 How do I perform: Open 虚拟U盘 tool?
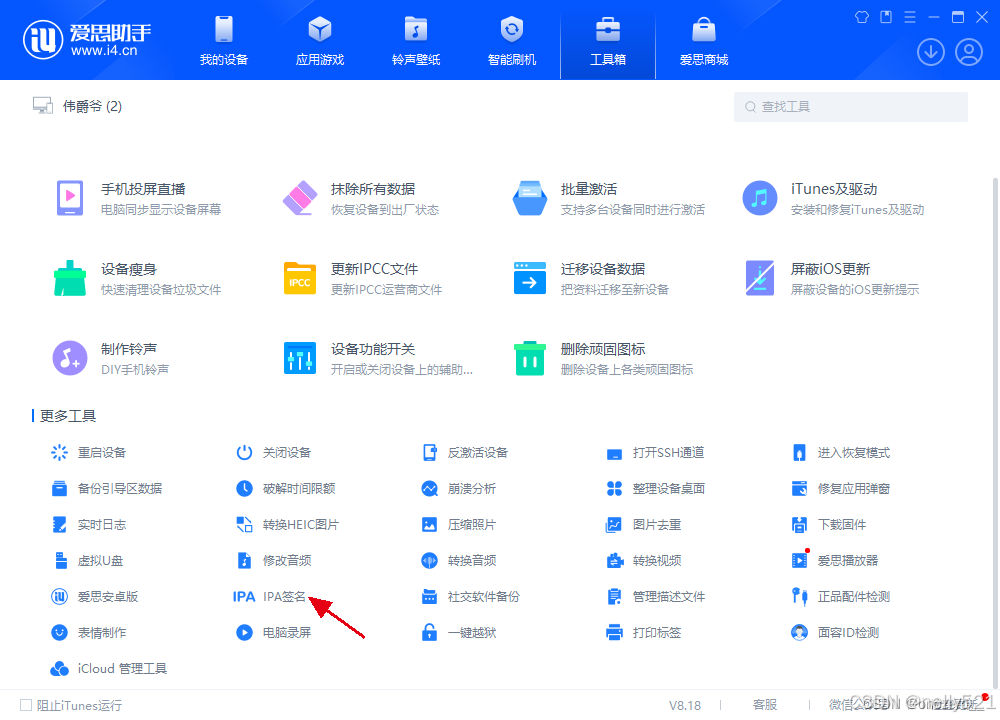pos(87,561)
